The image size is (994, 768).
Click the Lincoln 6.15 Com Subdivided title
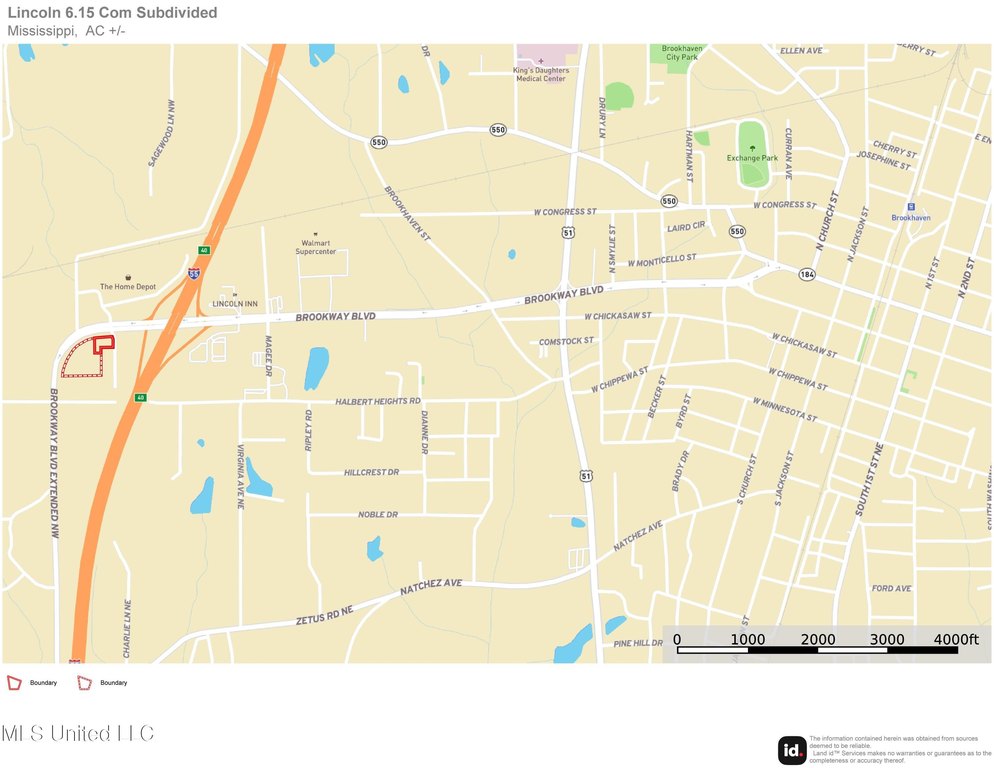point(112,13)
